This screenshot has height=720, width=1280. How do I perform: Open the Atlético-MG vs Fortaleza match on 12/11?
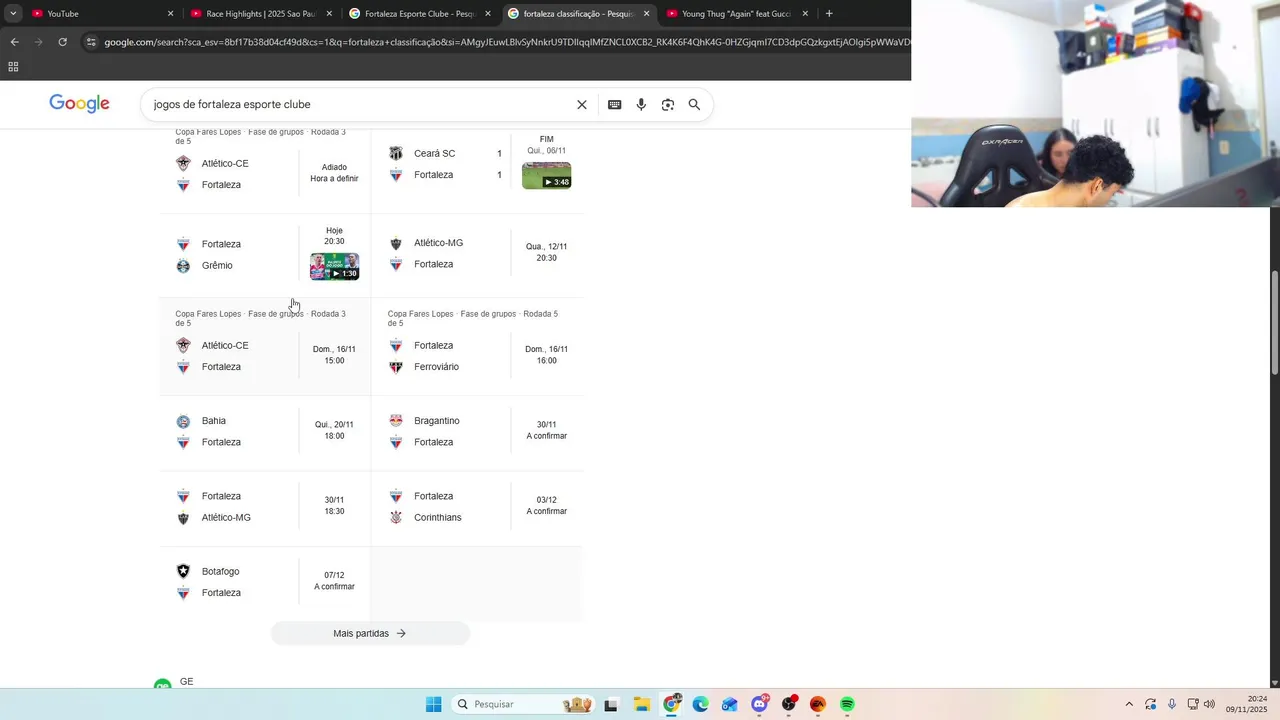(x=477, y=254)
